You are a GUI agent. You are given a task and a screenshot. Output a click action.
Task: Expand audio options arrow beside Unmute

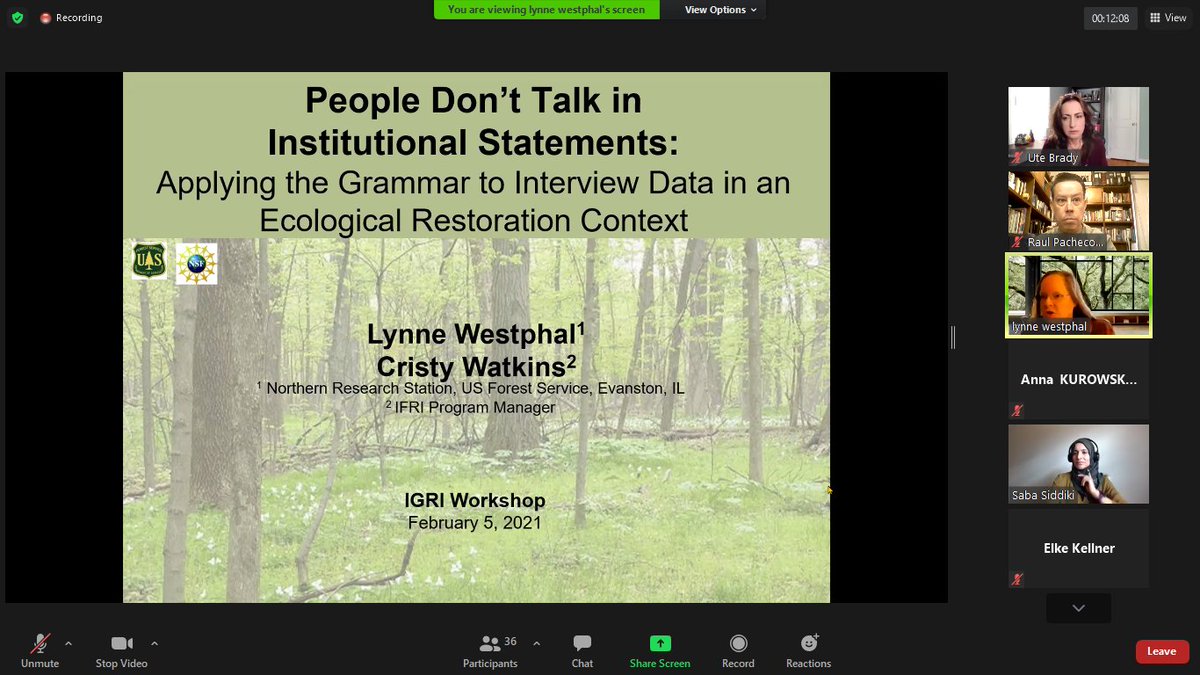click(68, 643)
